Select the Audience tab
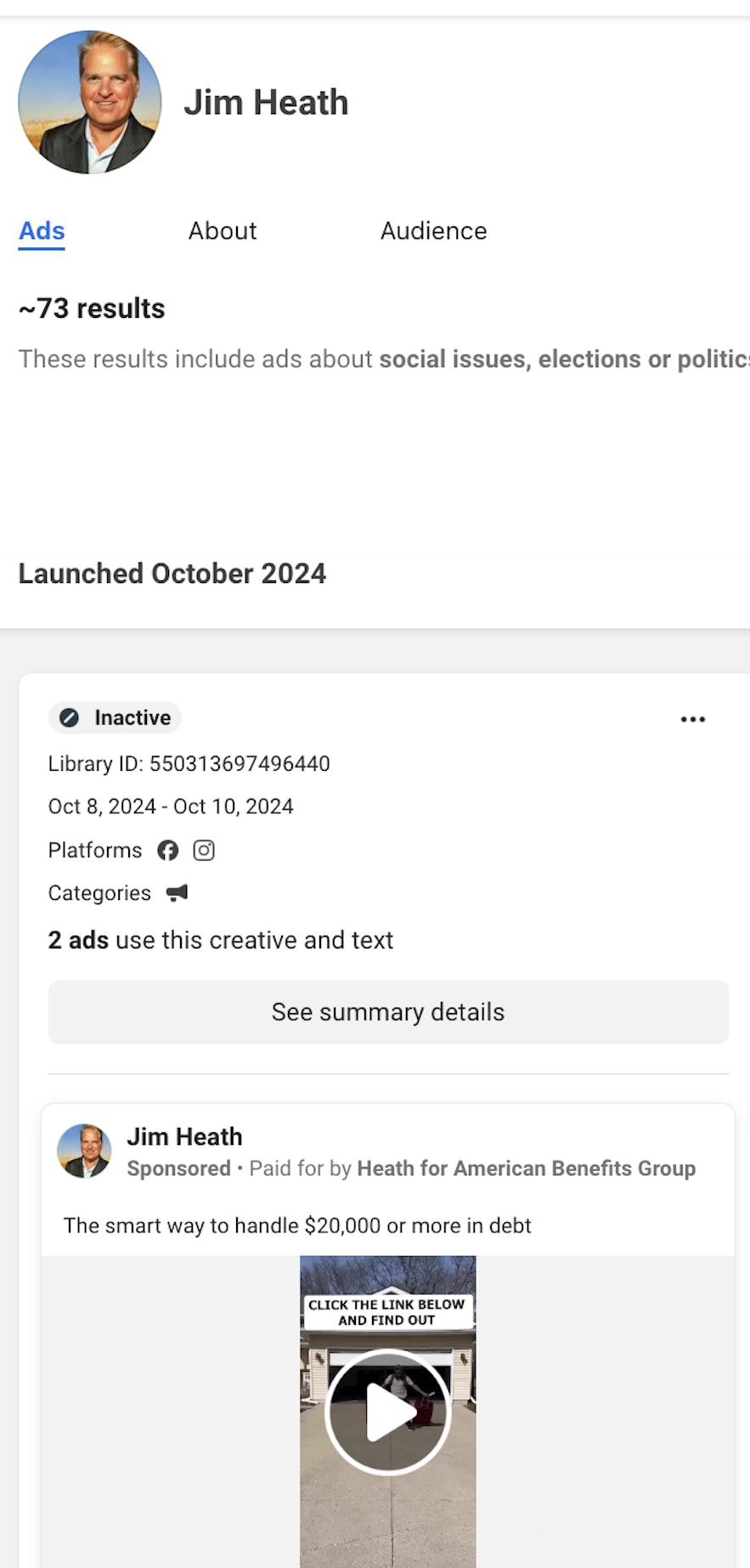Image resolution: width=750 pixels, height=1568 pixels. pos(433,231)
